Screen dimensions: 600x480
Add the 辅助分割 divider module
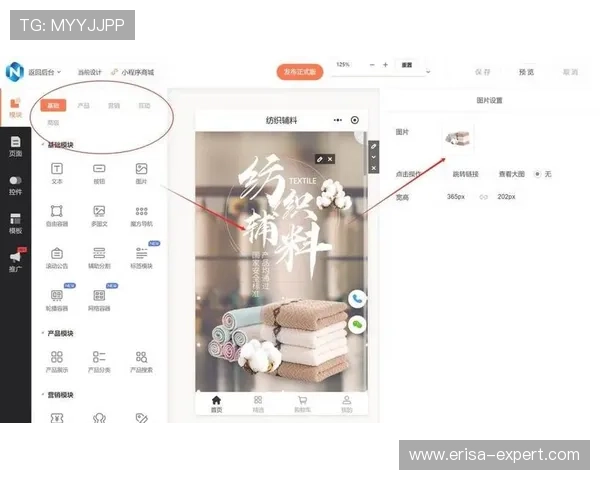(x=99, y=258)
